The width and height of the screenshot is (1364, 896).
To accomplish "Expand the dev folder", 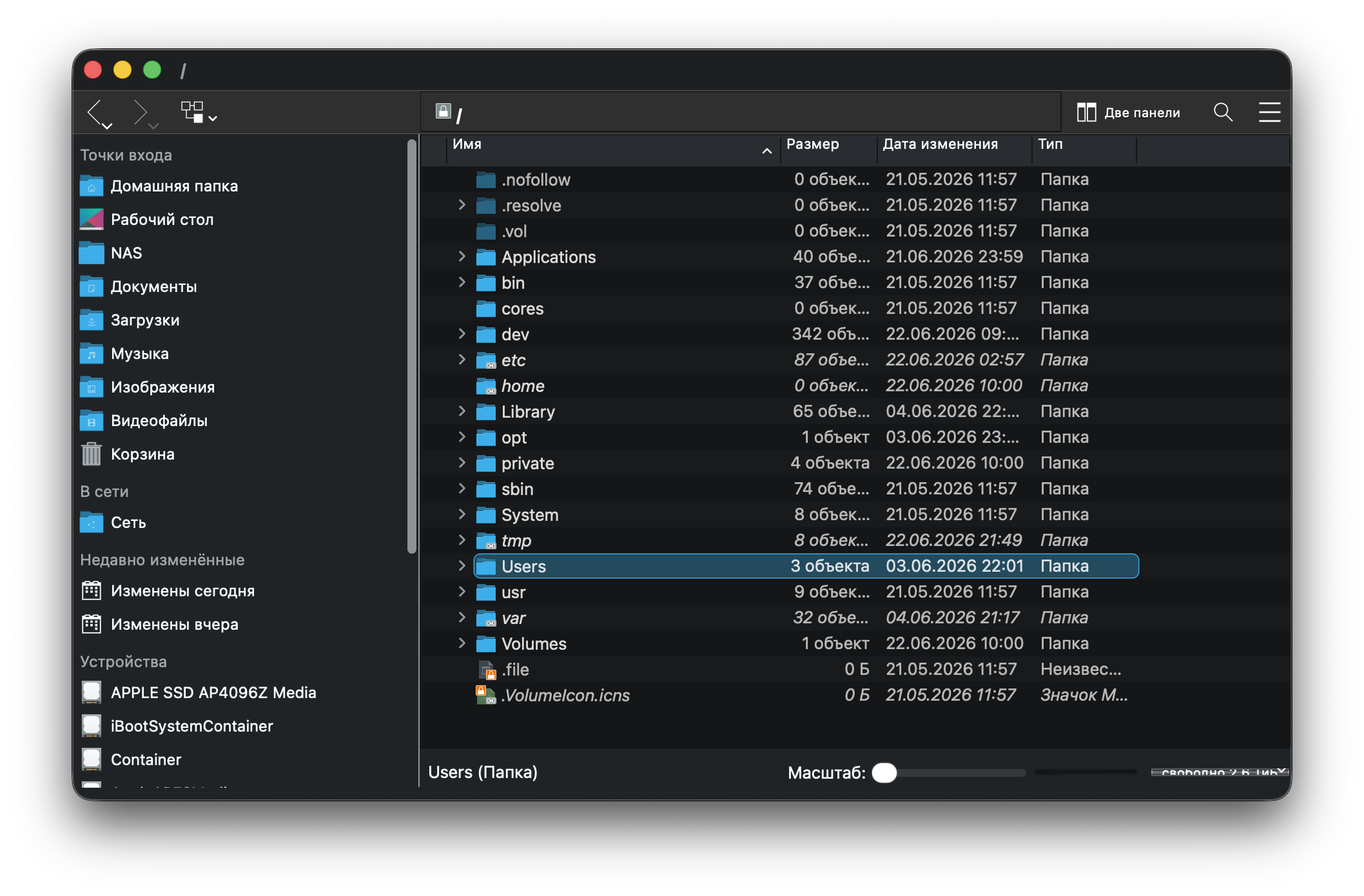I will [462, 334].
